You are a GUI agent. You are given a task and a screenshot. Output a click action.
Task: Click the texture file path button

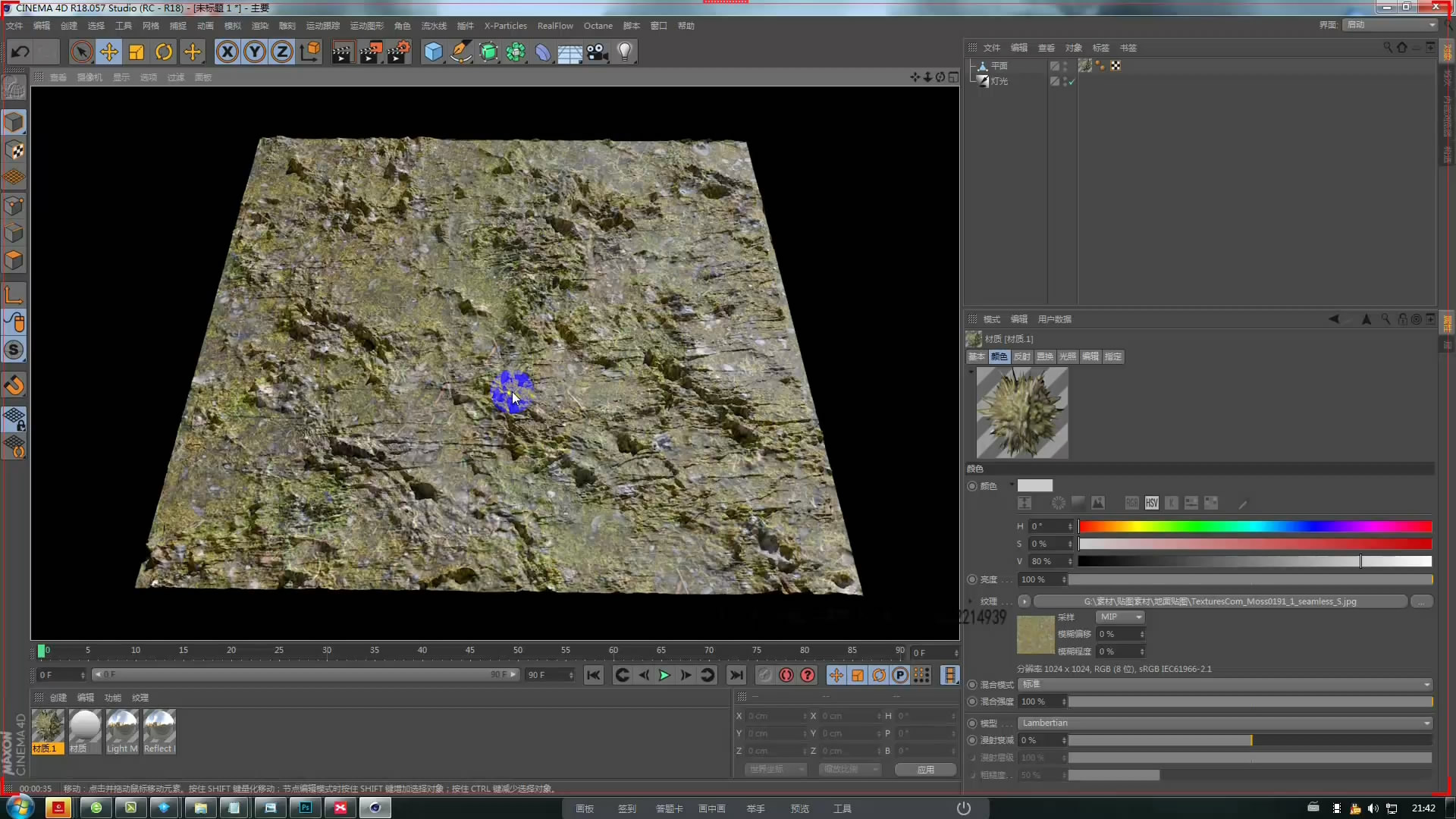(1219, 601)
